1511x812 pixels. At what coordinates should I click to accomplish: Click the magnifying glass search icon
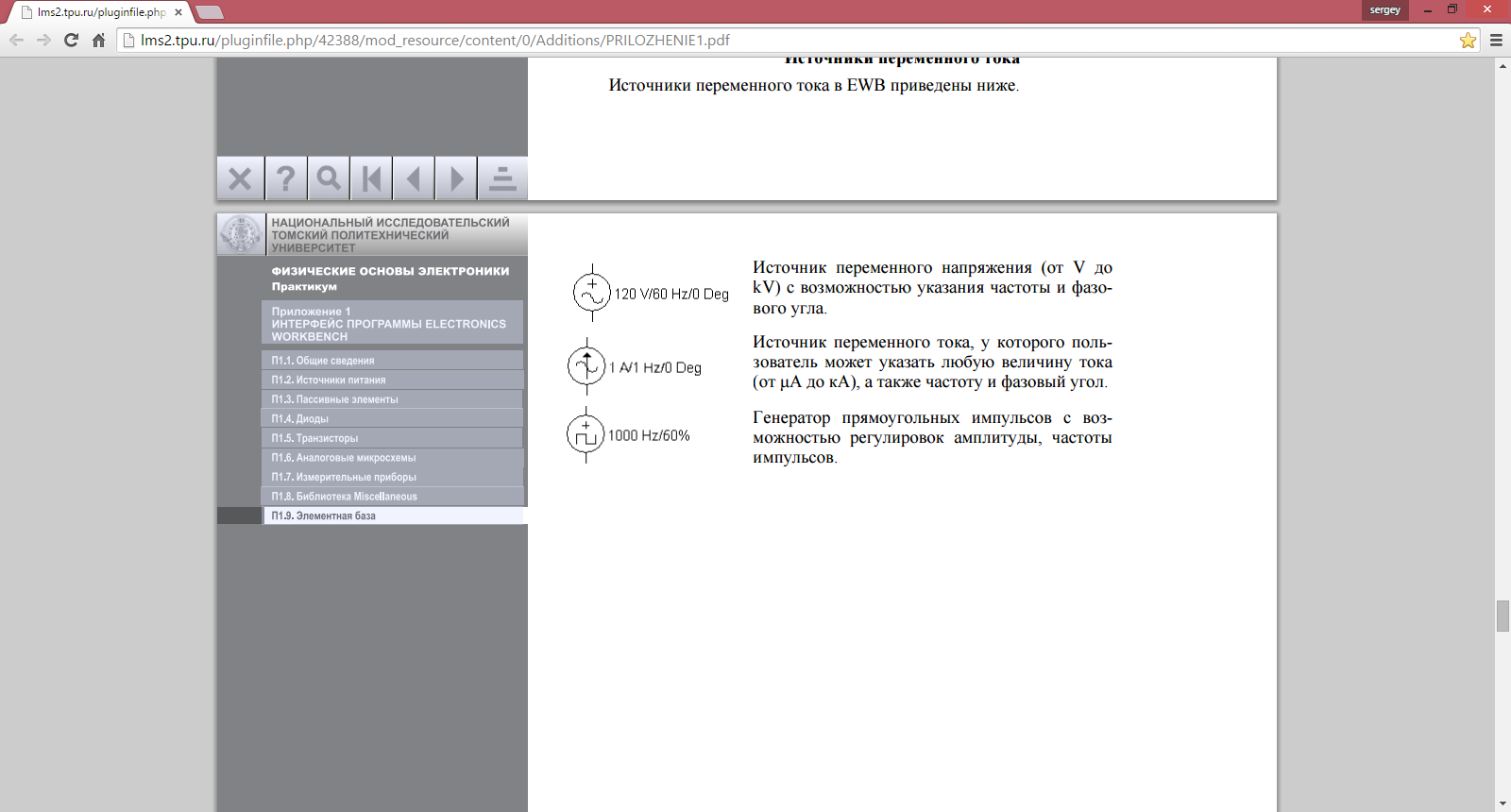click(x=328, y=178)
